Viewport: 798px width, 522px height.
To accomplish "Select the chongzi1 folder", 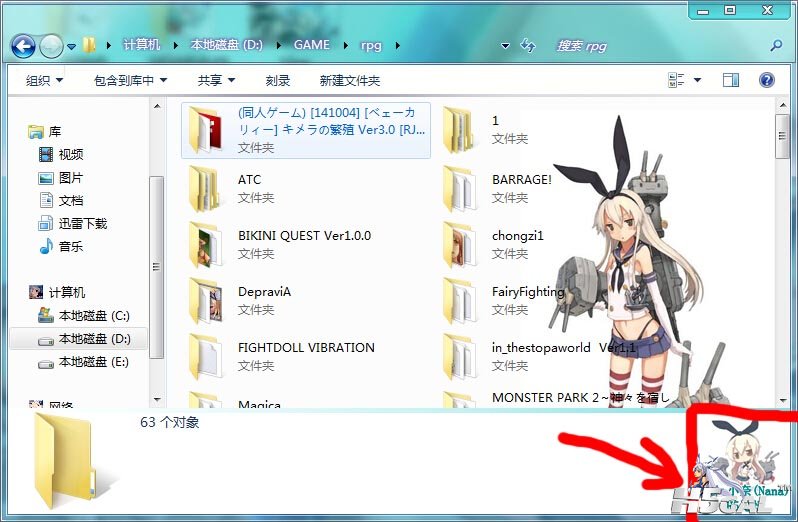I will 517,236.
